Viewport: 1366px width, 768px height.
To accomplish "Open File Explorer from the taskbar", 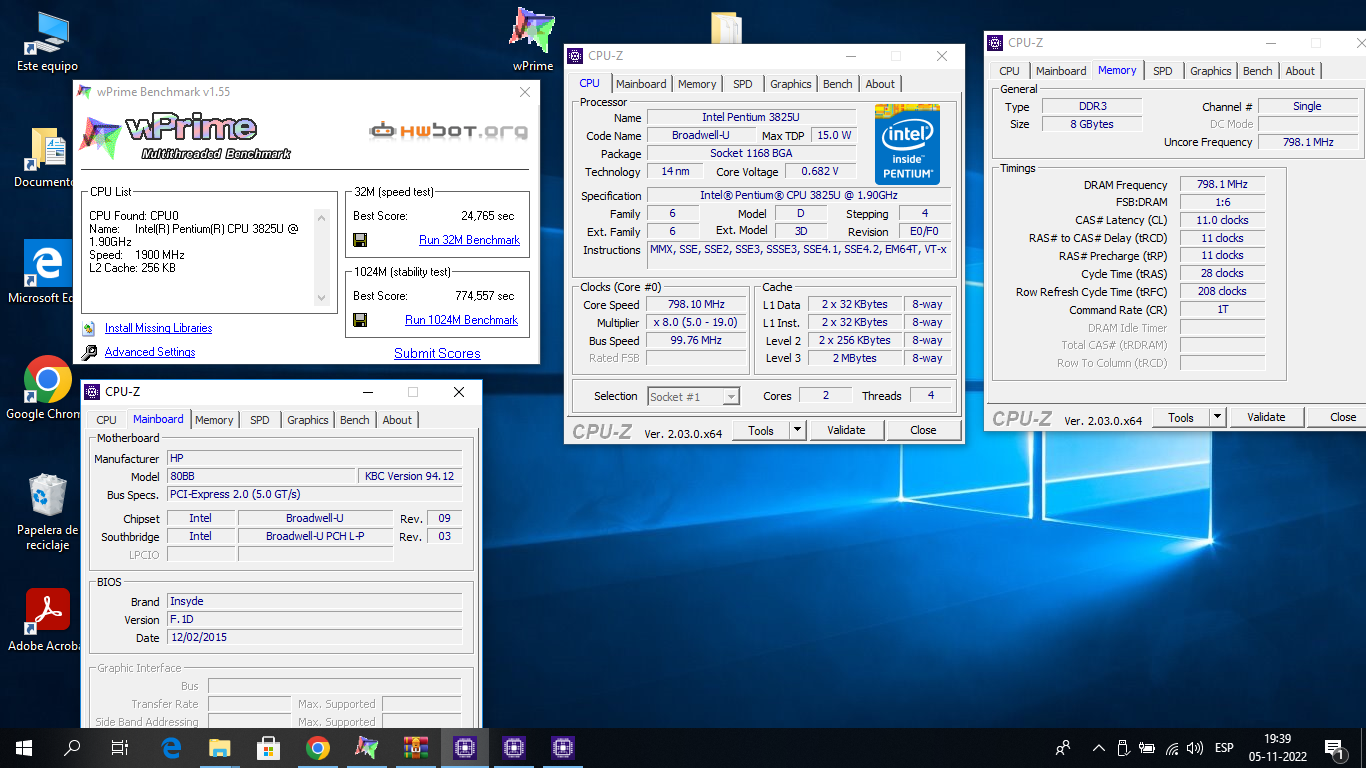I will coord(220,747).
